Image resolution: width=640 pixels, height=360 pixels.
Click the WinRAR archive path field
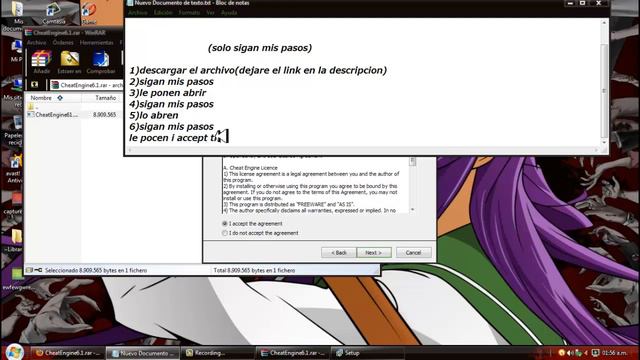pyautogui.click(x=87, y=85)
